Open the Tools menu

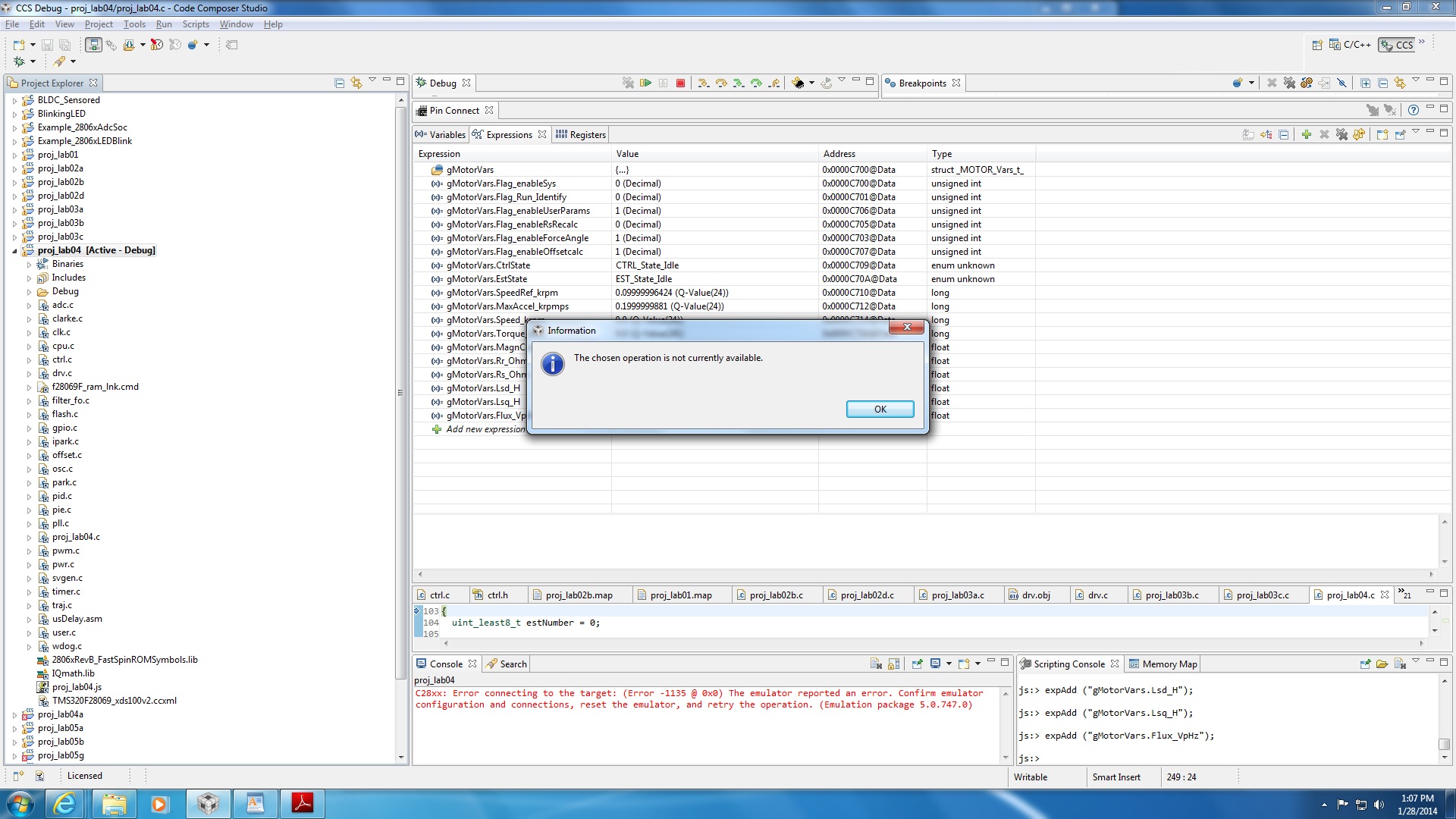[134, 24]
